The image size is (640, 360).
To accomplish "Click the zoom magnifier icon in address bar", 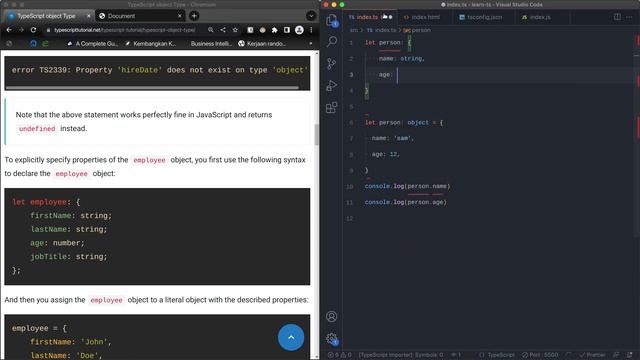I will tap(211, 30).
